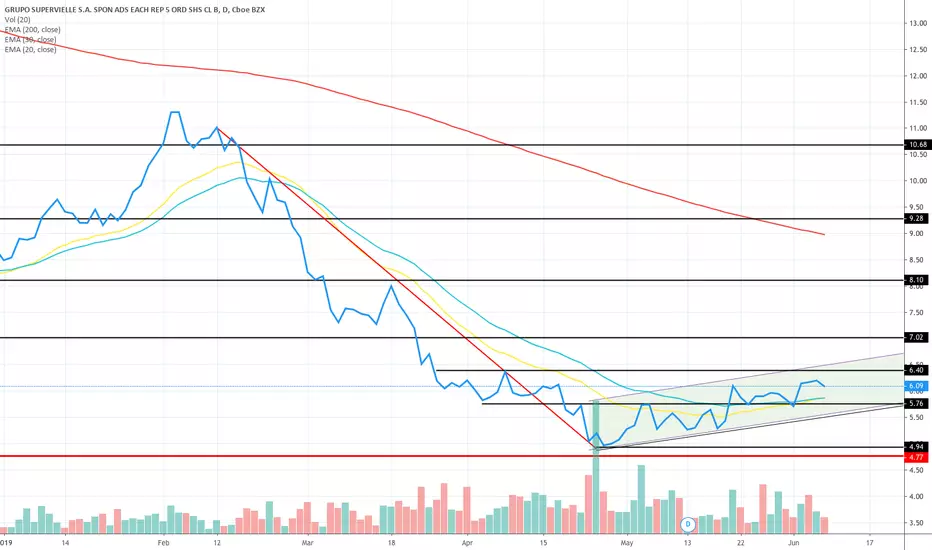932x550 pixels.
Task: Click the 3.50 price scale value
Action: (x=917, y=523)
